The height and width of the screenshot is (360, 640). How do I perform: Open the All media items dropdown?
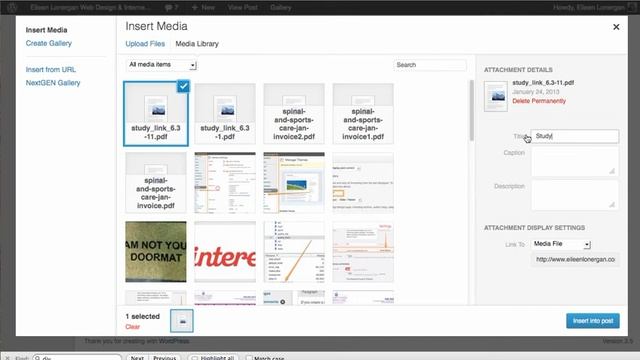click(x=161, y=64)
